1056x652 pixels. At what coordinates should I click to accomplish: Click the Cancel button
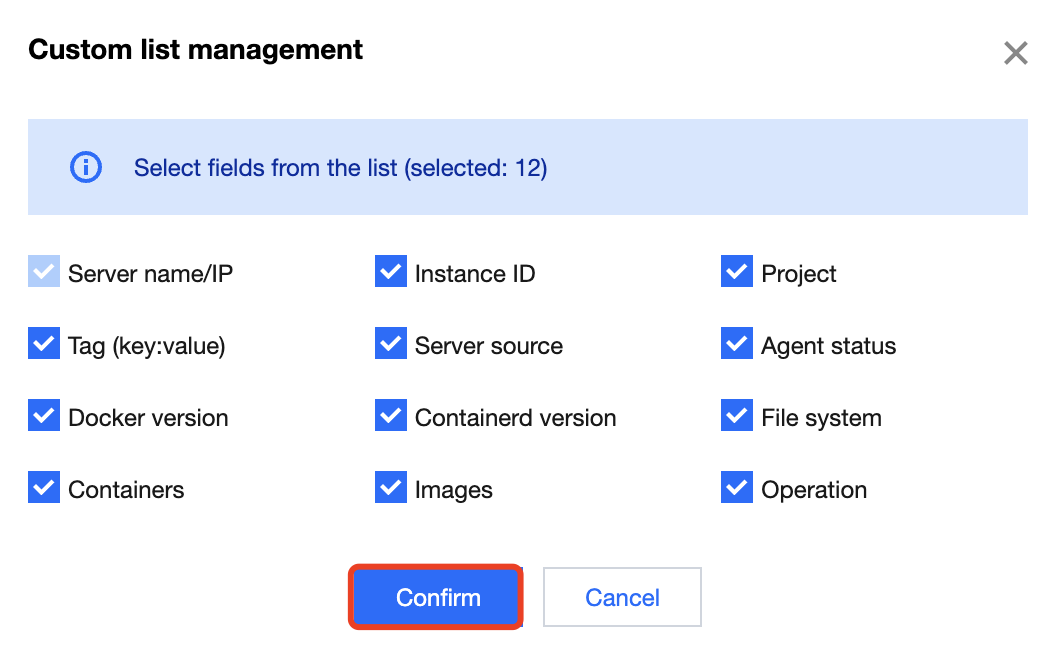pos(622,597)
